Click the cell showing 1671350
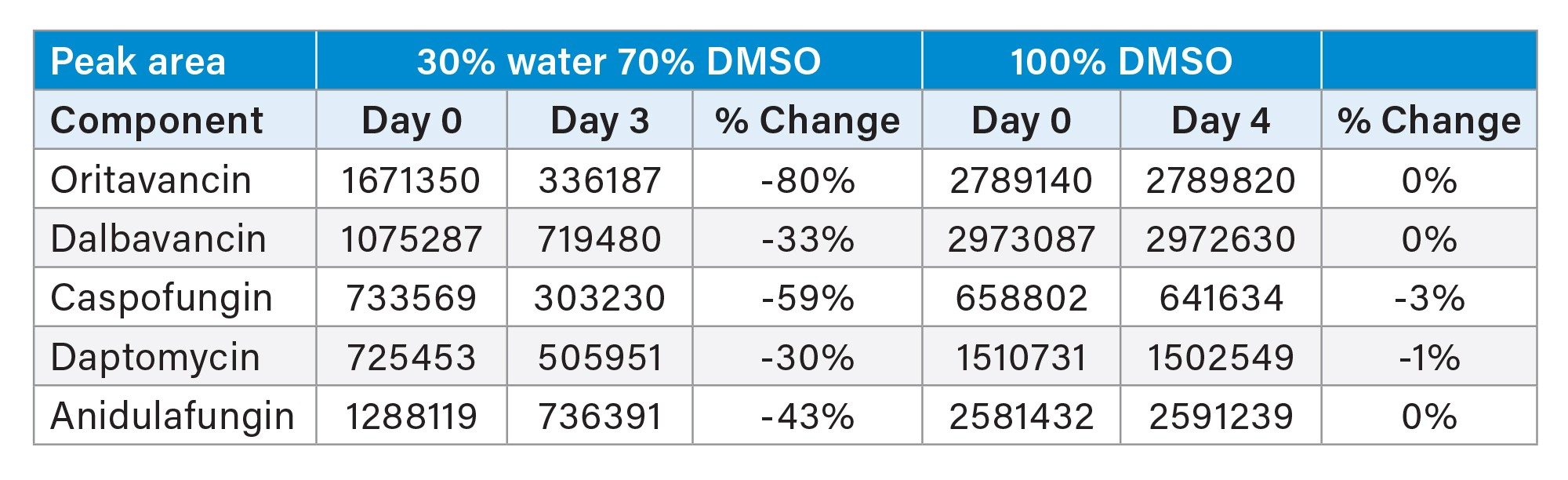Viewport: 1568px width, 480px height. 411,180
